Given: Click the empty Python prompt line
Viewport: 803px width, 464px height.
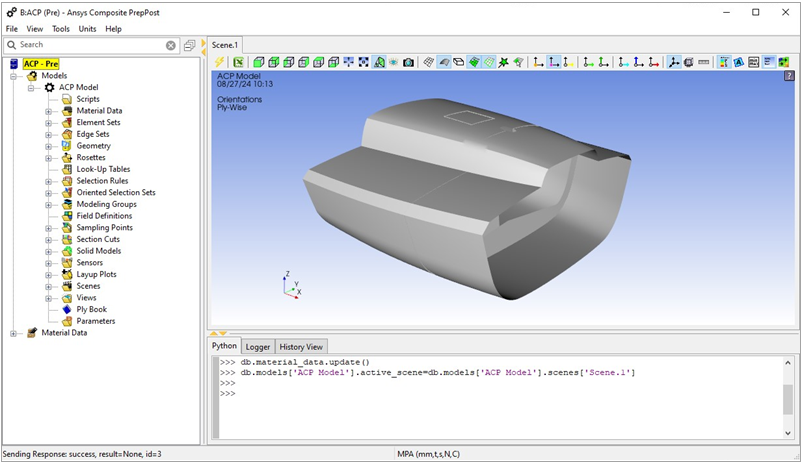Looking at the screenshot, I should [x=228, y=393].
